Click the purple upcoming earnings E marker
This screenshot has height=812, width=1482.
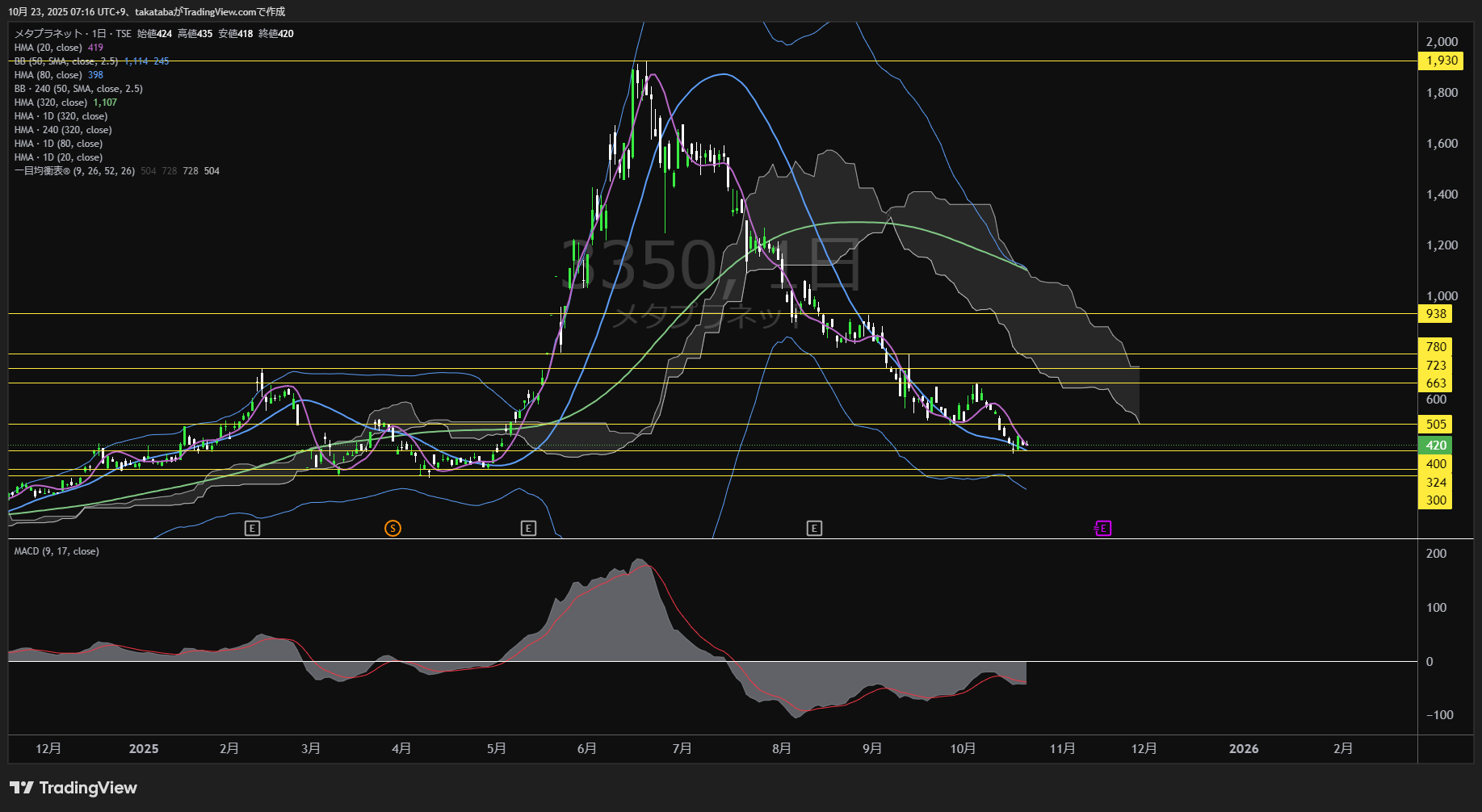[1102, 529]
